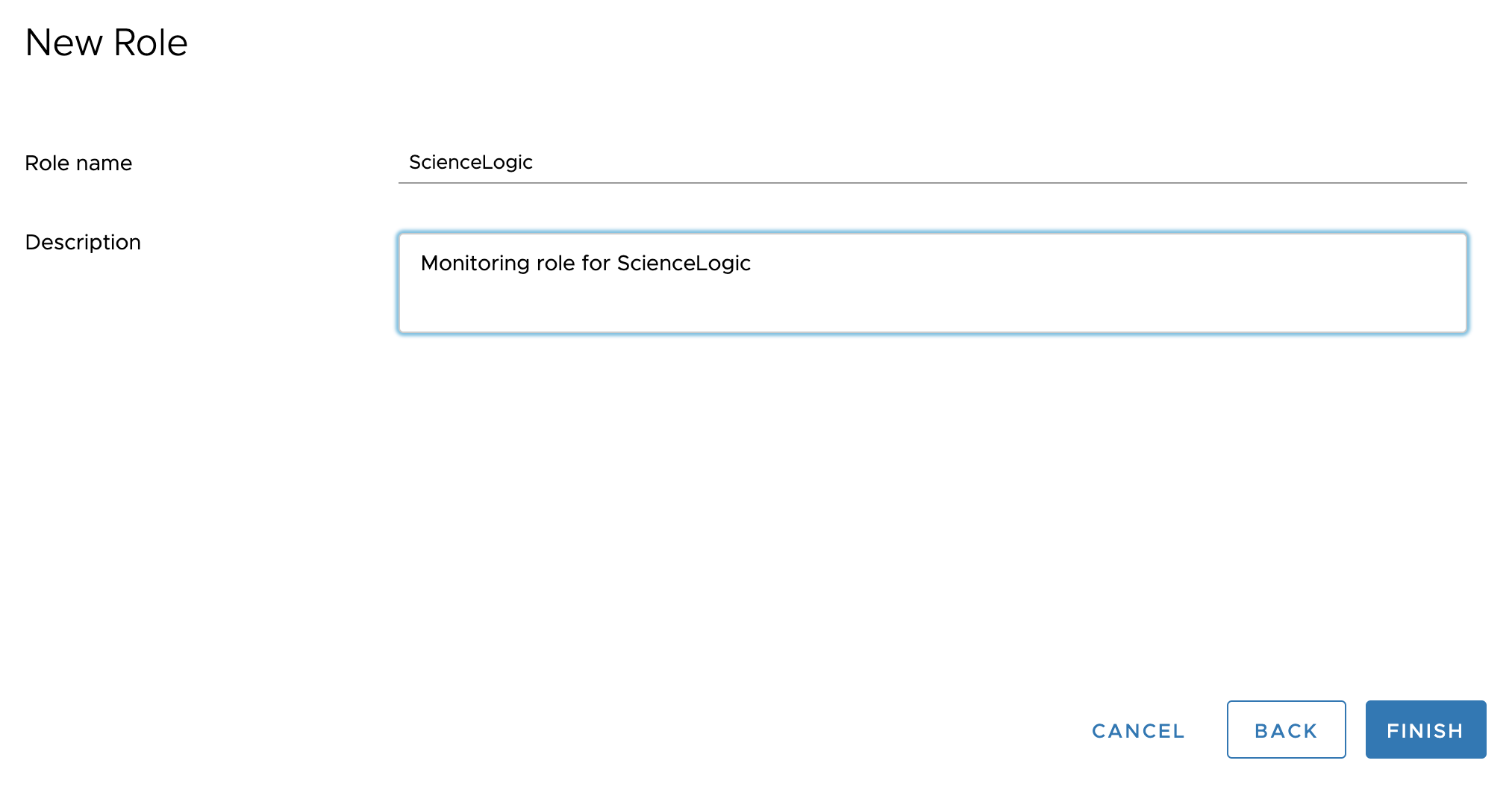Click the word name in the Role name label
Screen dimensions: 1512x787
(x=104, y=163)
